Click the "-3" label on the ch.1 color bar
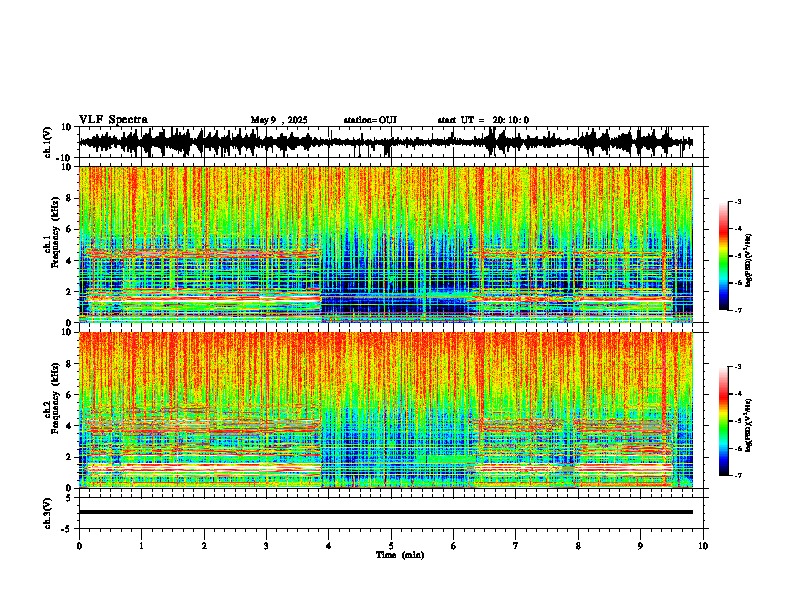Image resolution: width=792 pixels, height=612 pixels. coord(738,202)
